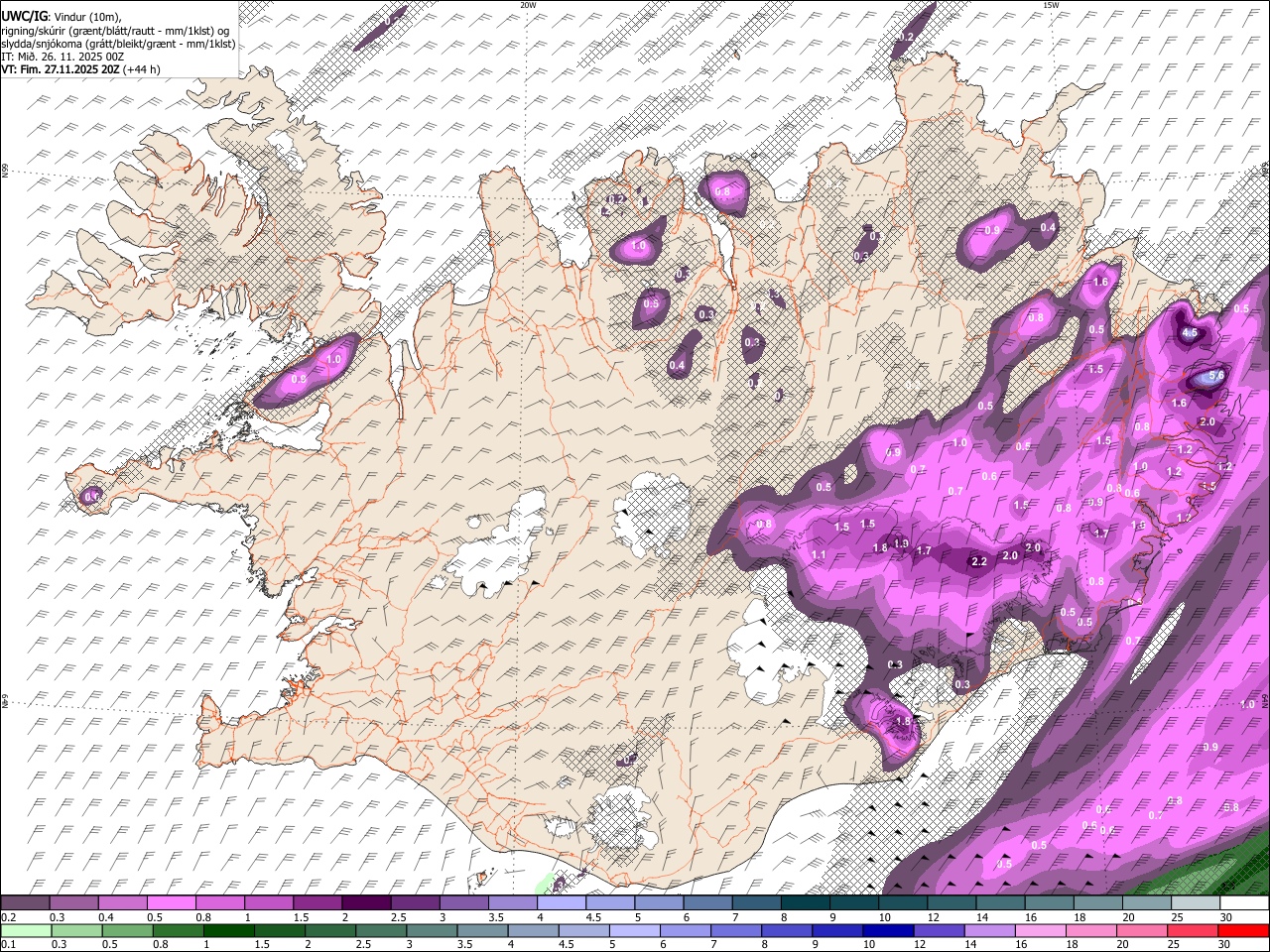The width and height of the screenshot is (1270, 952).
Task: Click the '1.1' precipitation value on map
Action: [x=819, y=554]
